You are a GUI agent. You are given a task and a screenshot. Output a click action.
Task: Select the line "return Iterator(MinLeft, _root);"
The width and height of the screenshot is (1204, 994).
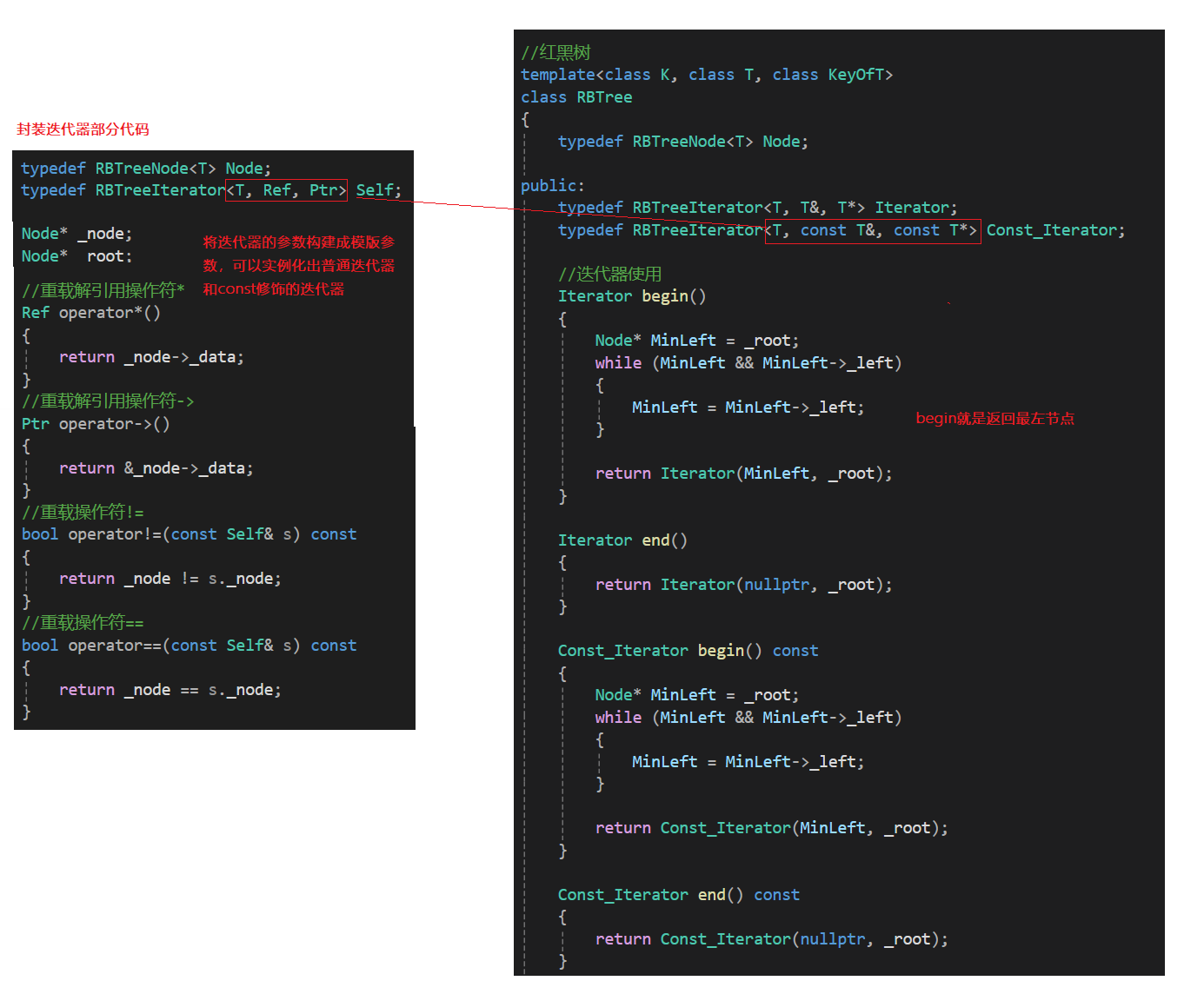[744, 474]
